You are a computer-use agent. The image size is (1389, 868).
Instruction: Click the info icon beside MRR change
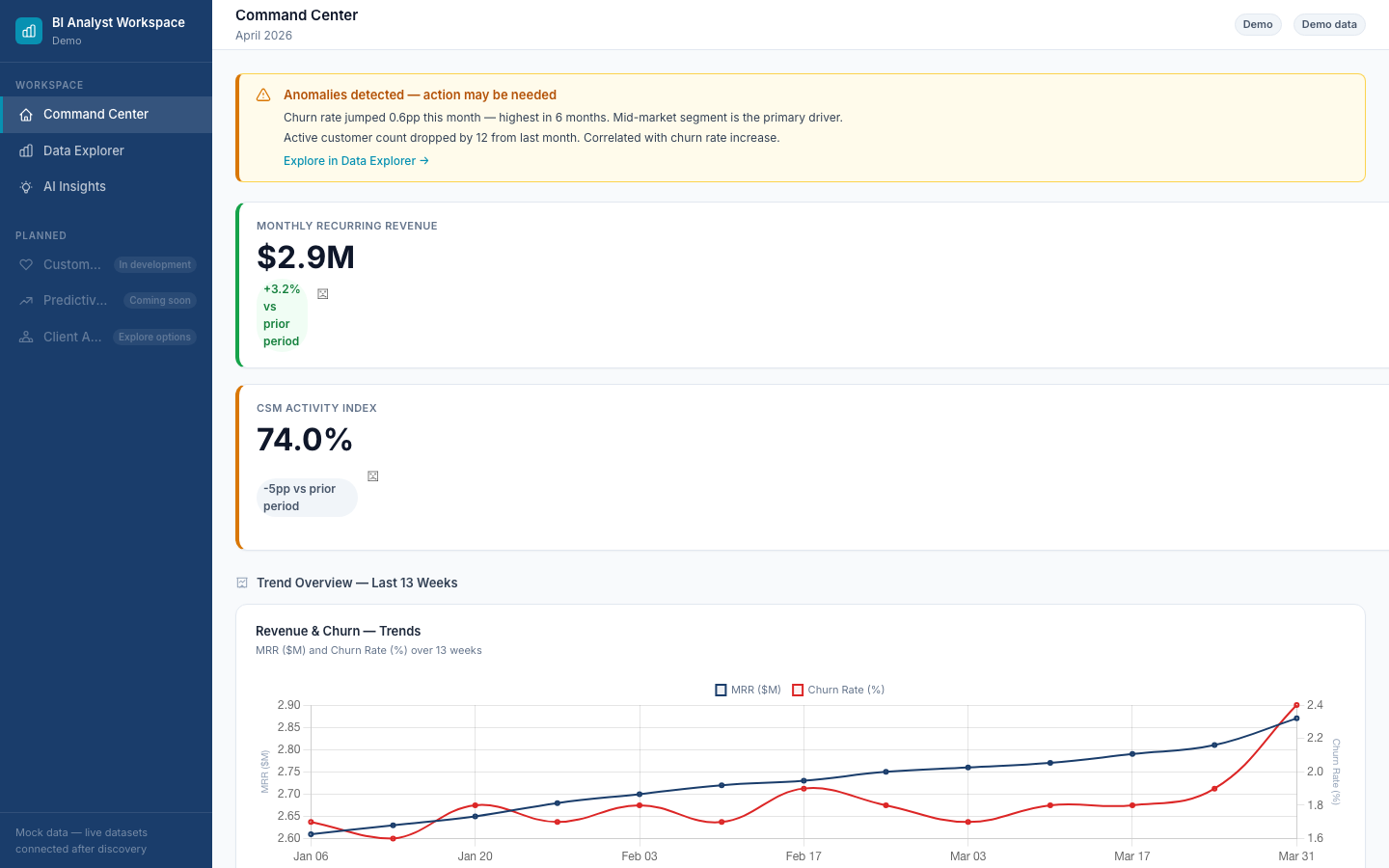(323, 294)
